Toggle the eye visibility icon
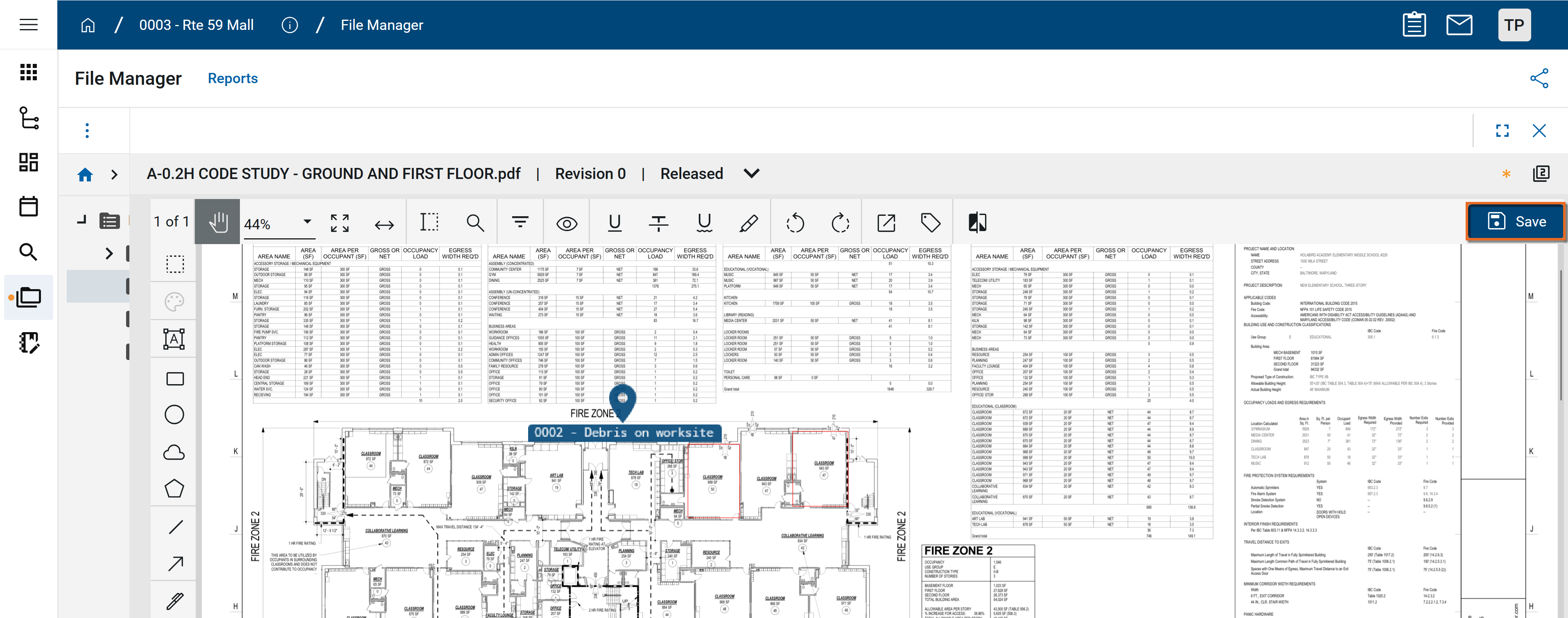Image resolution: width=1568 pixels, height=618 pixels. [x=566, y=224]
